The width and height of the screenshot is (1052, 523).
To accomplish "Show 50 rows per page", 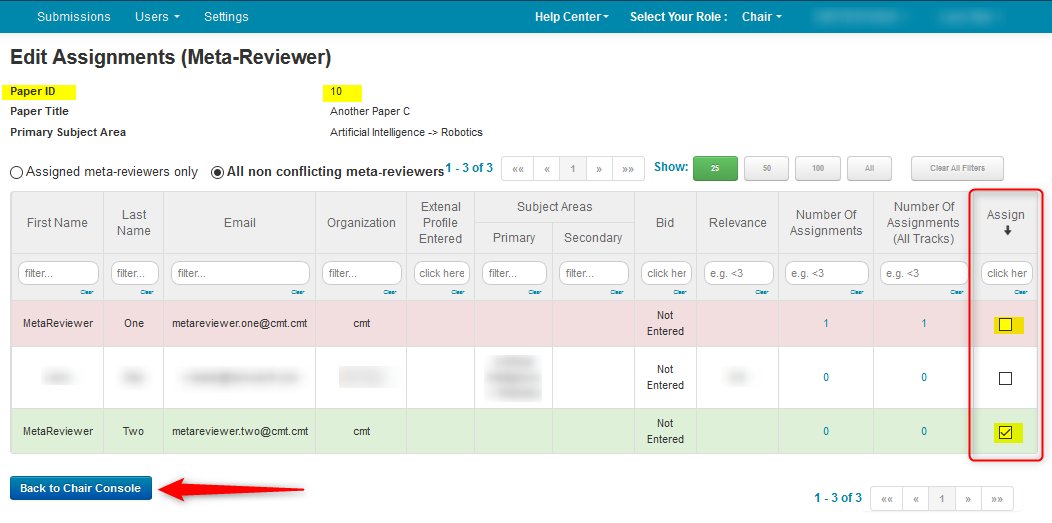I will click(766, 168).
